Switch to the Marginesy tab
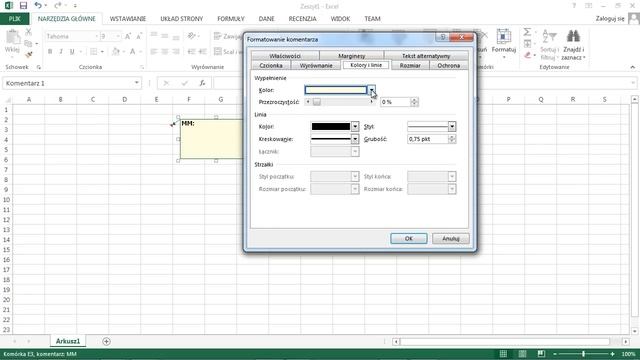Screen dimensions: 640x360 (351, 56)
